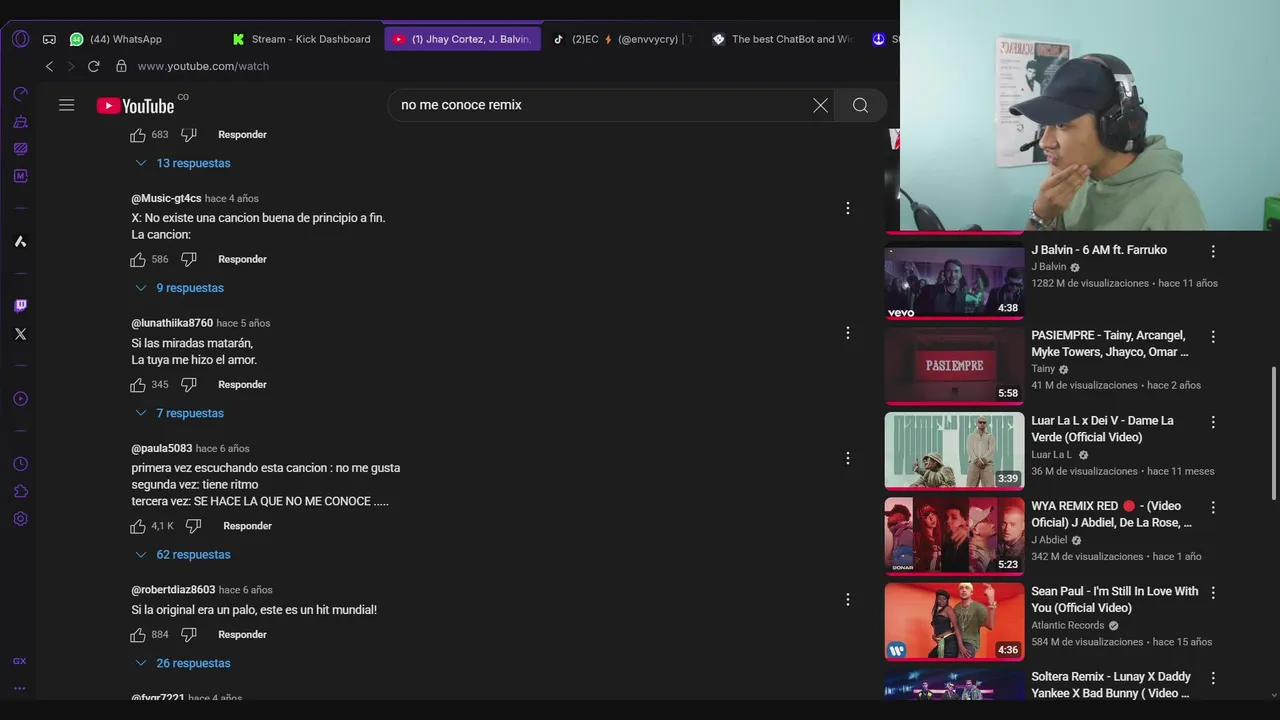1280x720 pixels.
Task: Open more options for WYA REMIX RED video
Action: (1213, 508)
